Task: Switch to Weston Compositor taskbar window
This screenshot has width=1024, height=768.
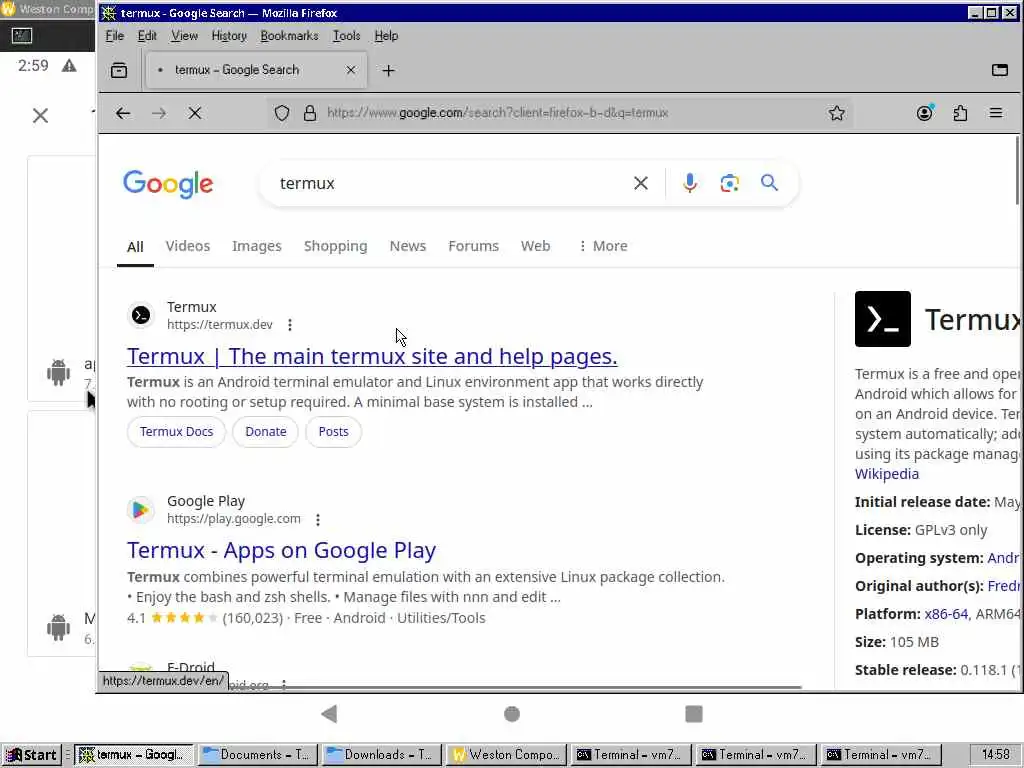Action: click(507, 755)
